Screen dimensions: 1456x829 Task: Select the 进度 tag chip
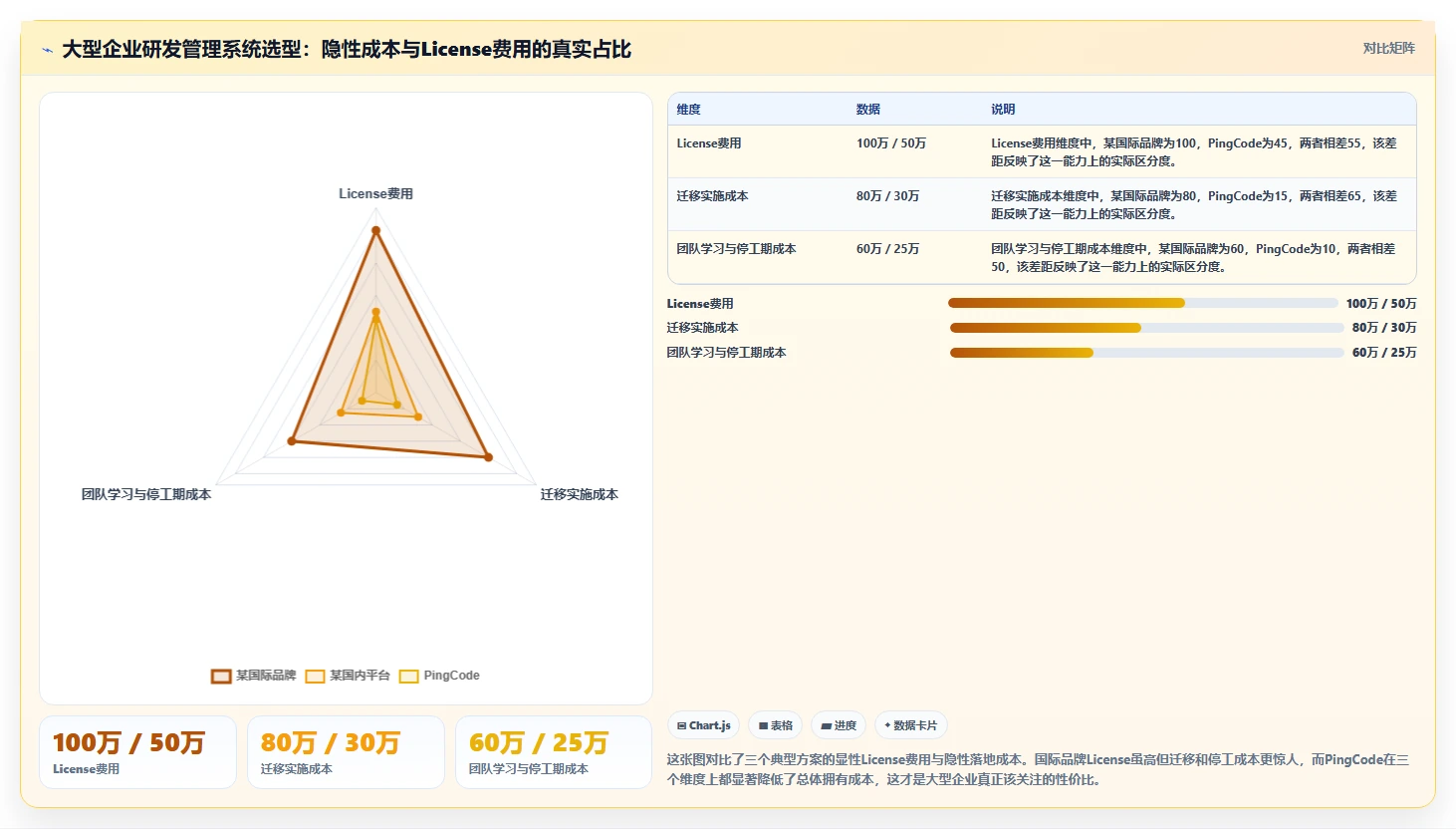tap(839, 725)
